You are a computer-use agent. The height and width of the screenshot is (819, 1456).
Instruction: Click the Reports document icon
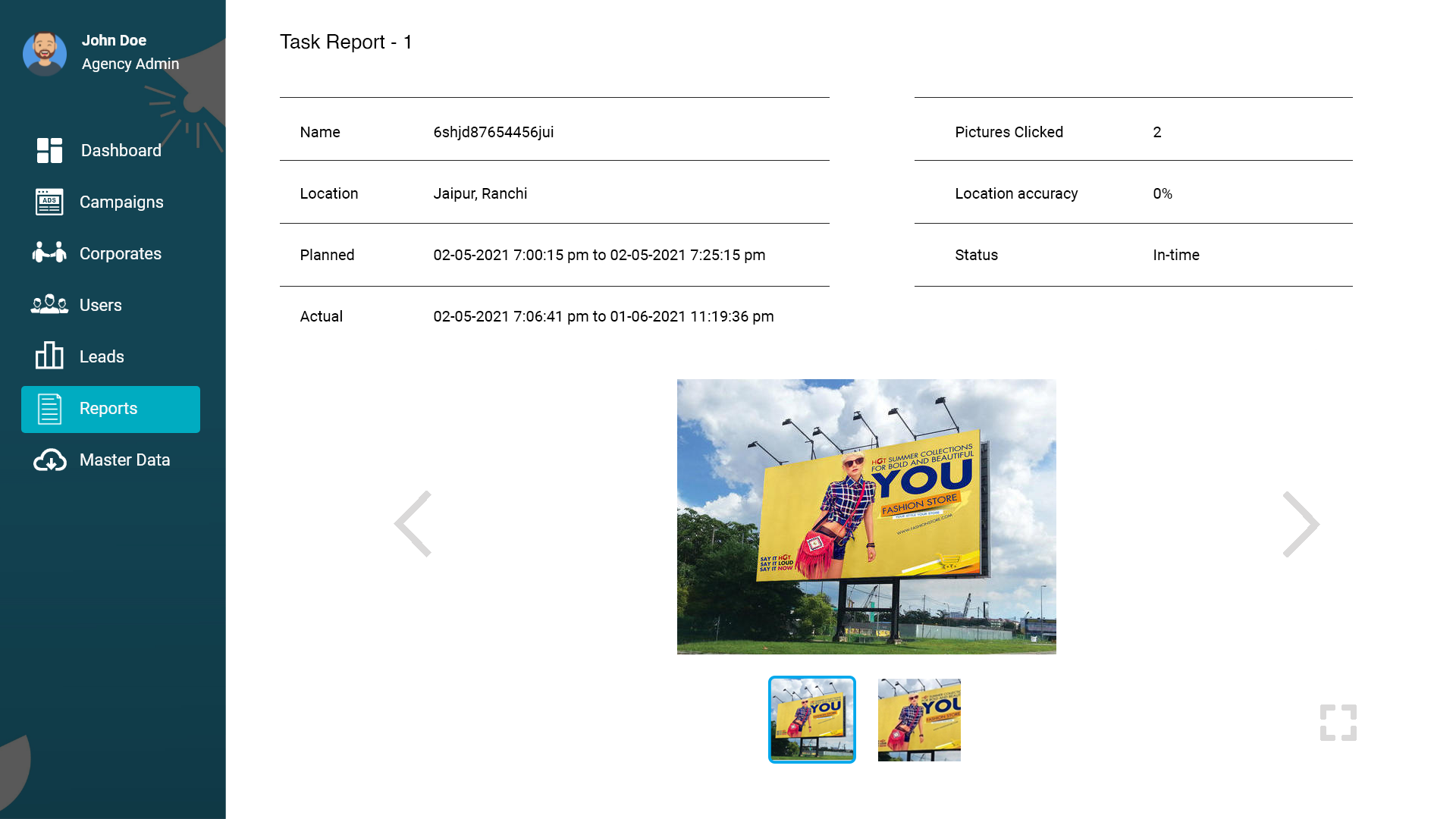(x=49, y=409)
